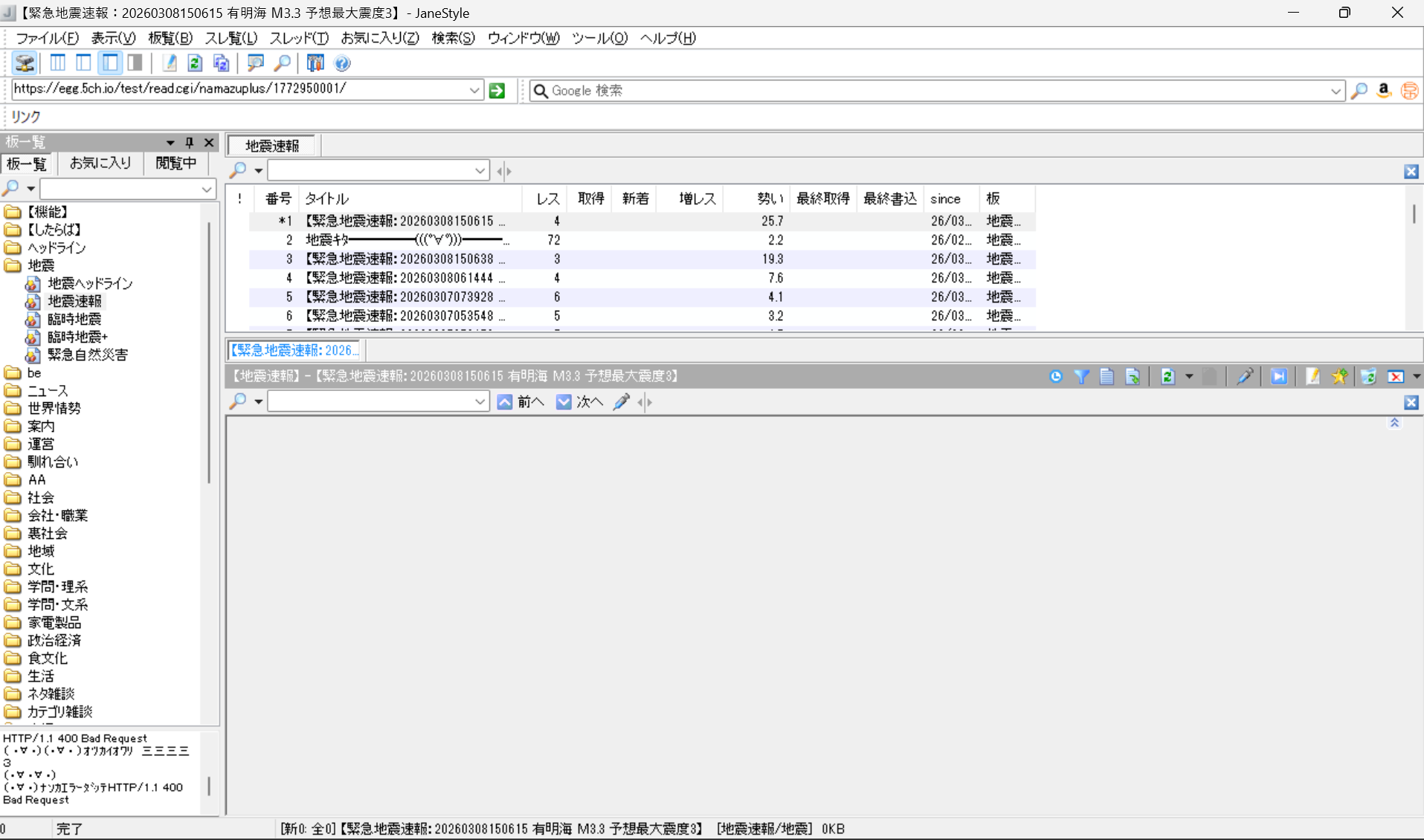Click the Amazon search icon

coord(1383,91)
